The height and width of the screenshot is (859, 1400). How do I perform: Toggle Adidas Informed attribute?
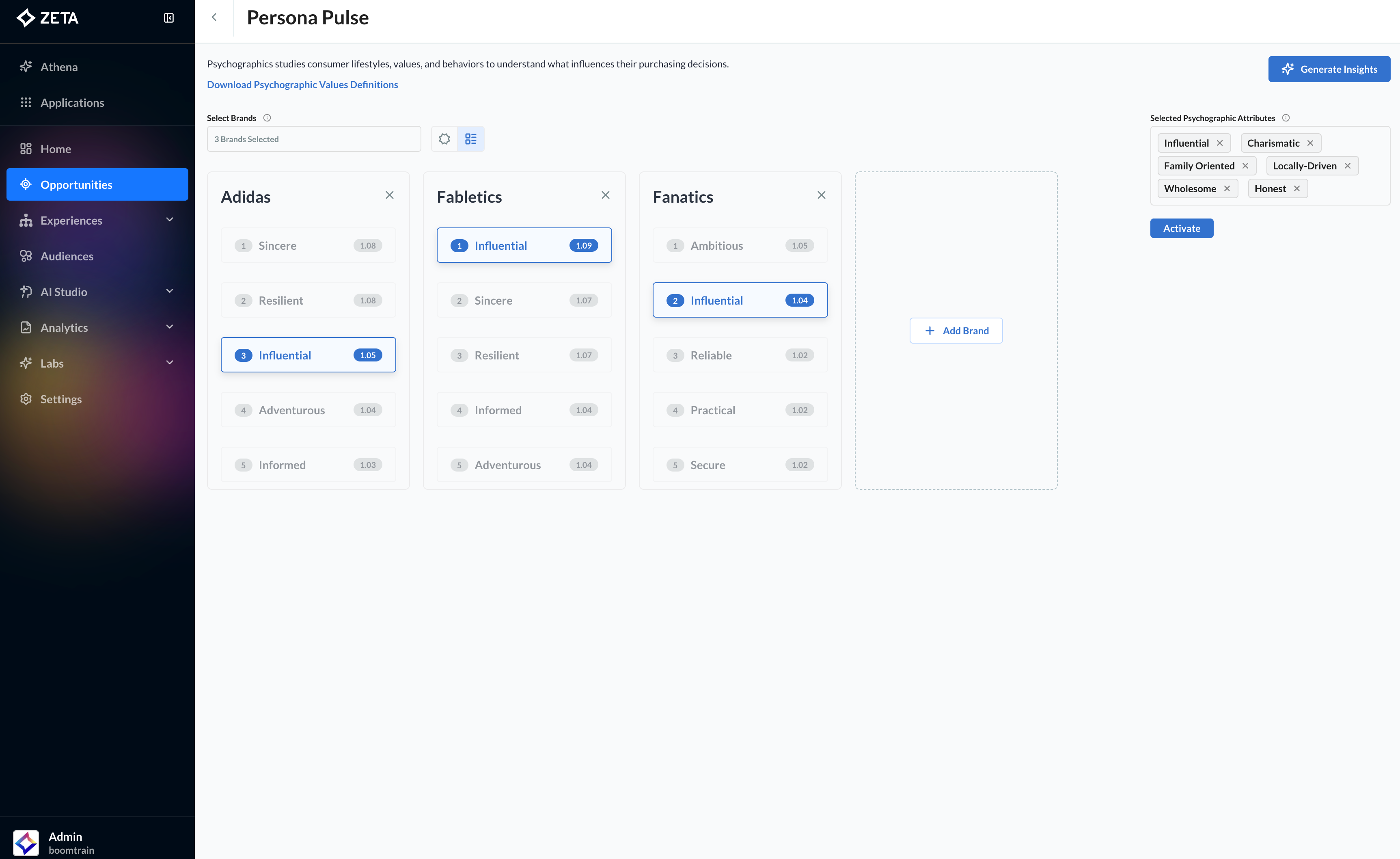pos(308,465)
